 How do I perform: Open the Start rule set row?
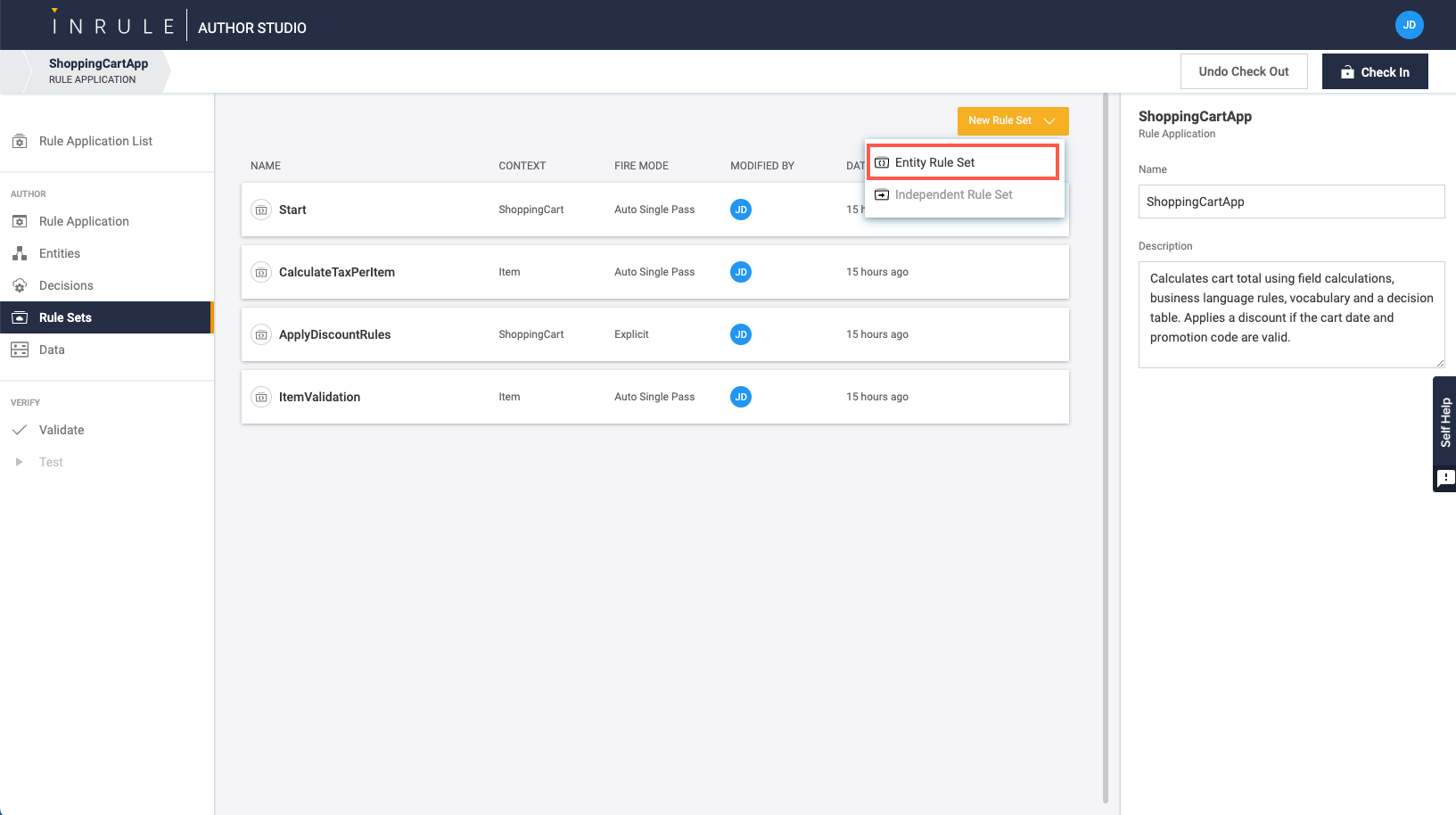(292, 210)
